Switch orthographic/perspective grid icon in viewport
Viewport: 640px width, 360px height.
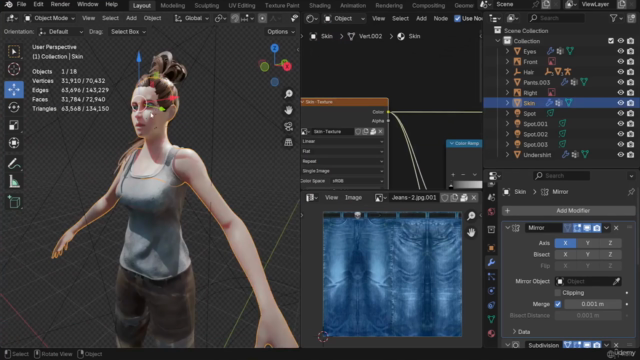point(288,142)
